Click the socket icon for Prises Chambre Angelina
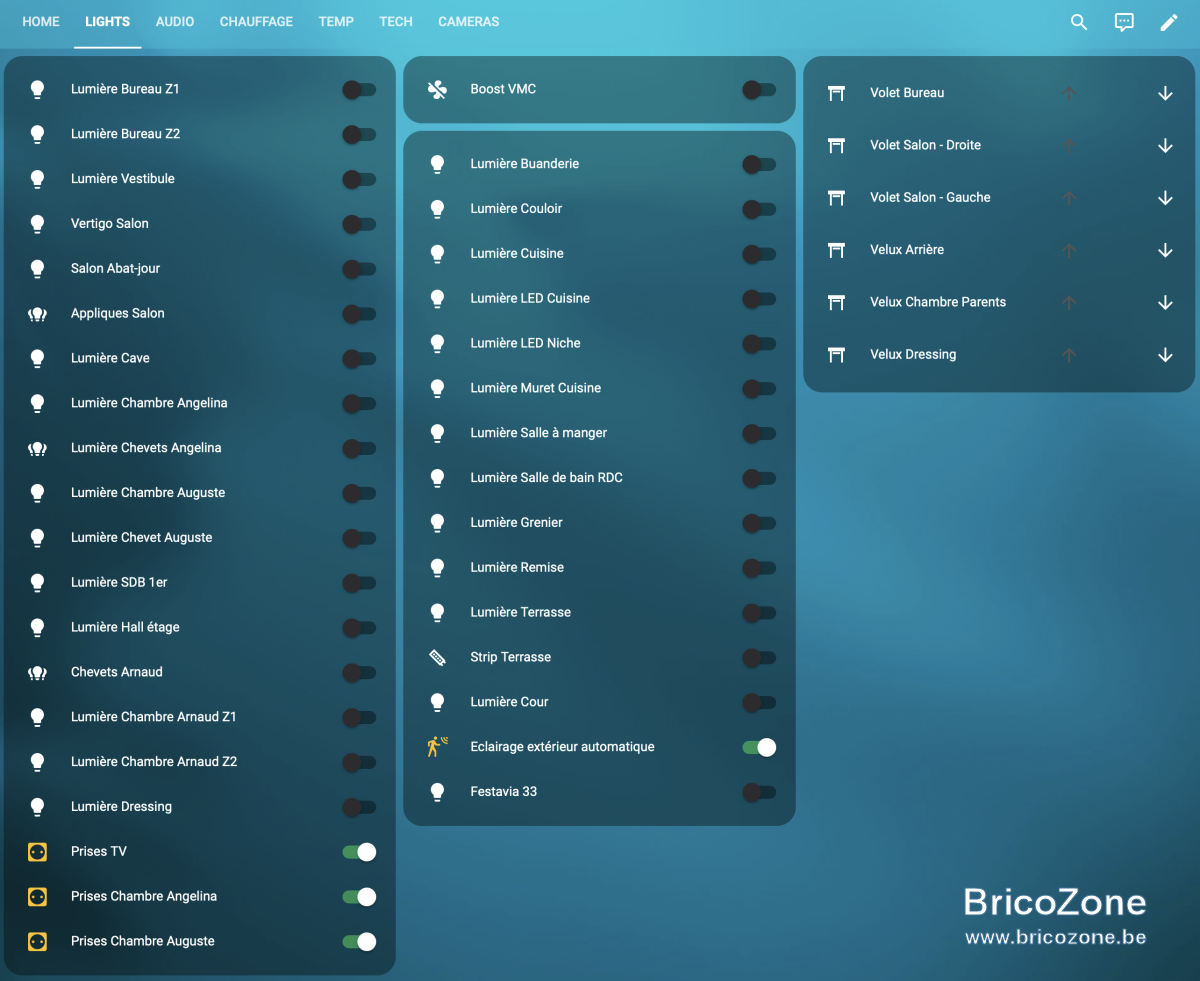The width and height of the screenshot is (1200, 981). tap(37, 897)
